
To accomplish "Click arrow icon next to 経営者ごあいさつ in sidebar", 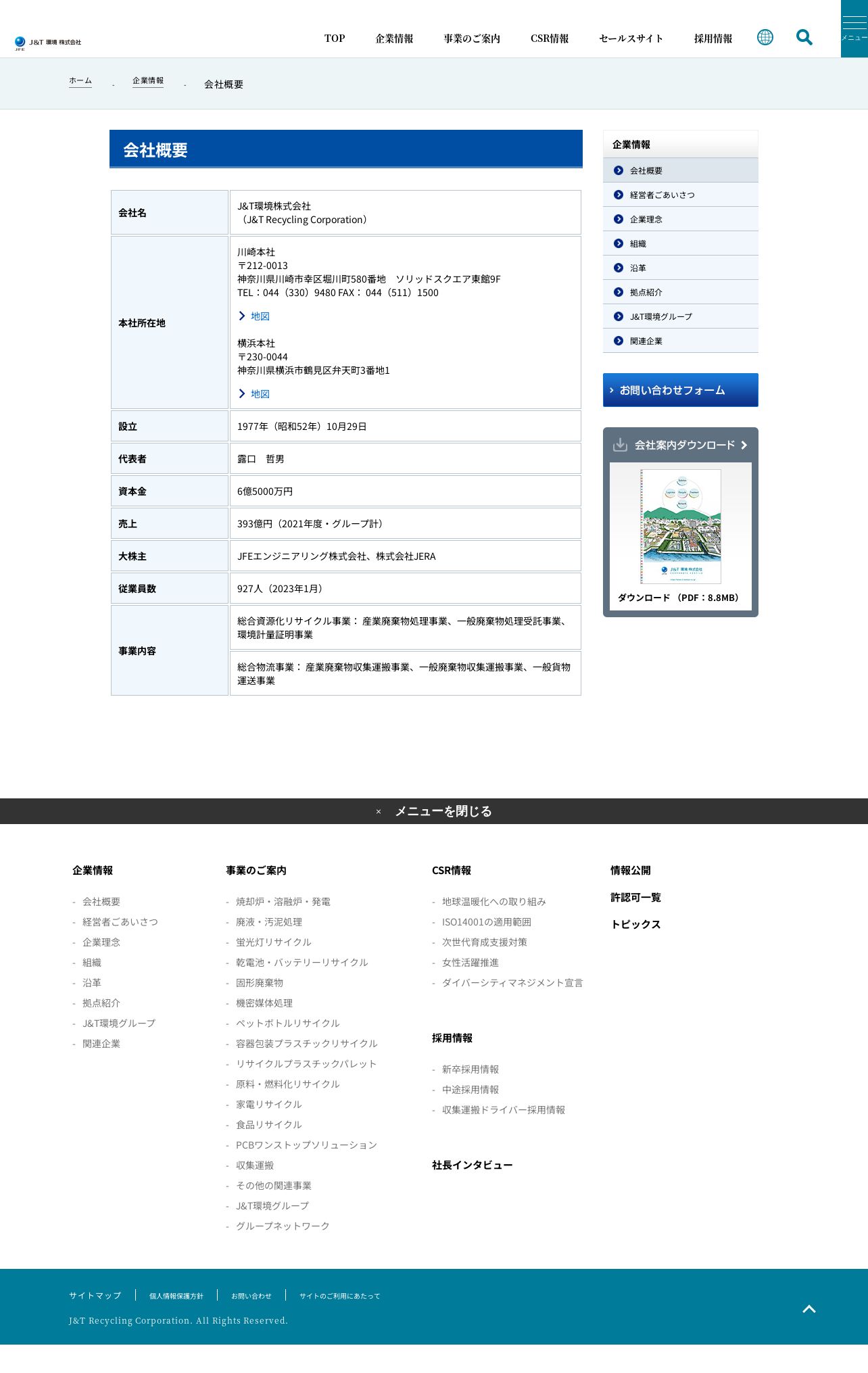I will coord(619,195).
